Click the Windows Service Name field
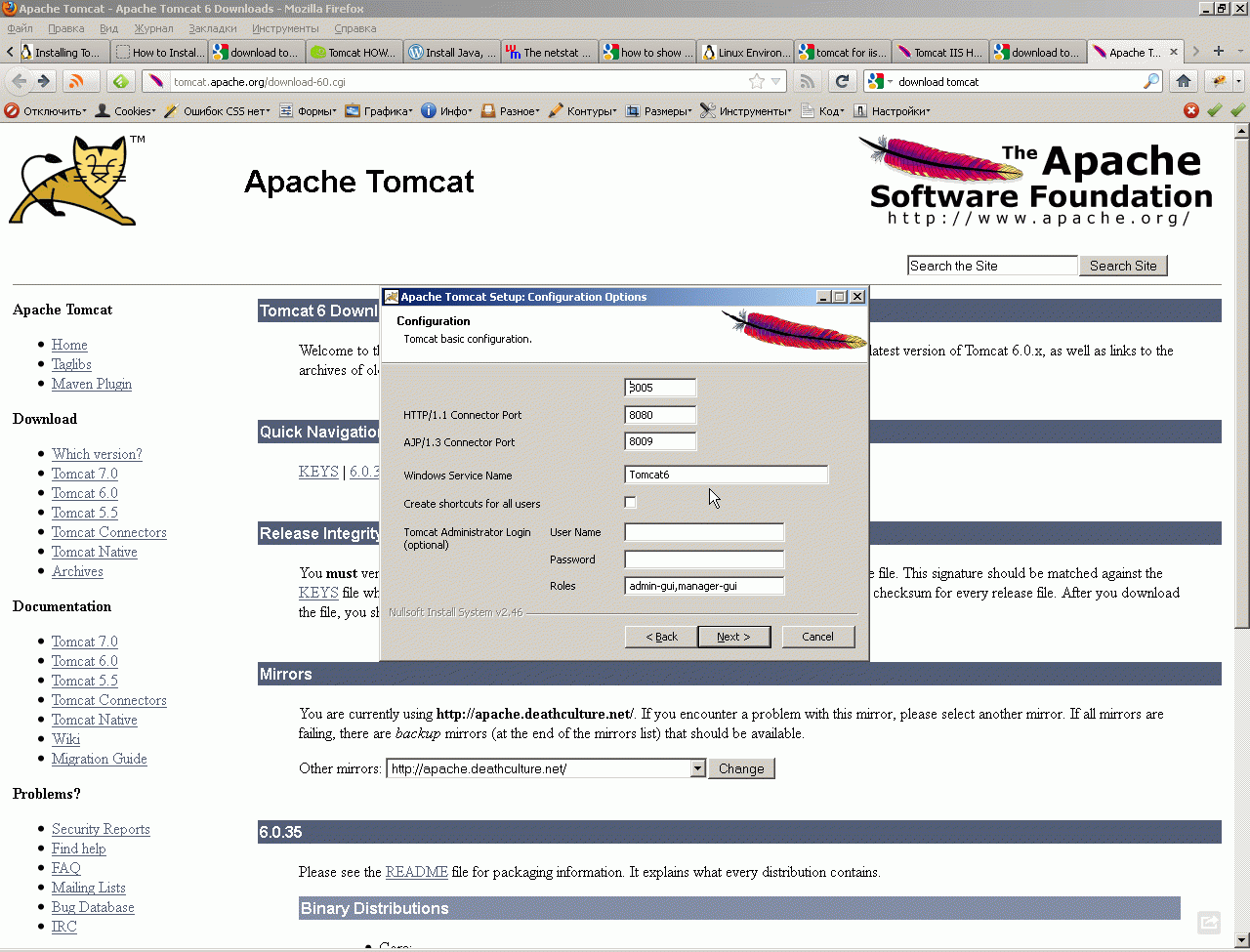Screen dimensions: 1250x952 coord(726,475)
